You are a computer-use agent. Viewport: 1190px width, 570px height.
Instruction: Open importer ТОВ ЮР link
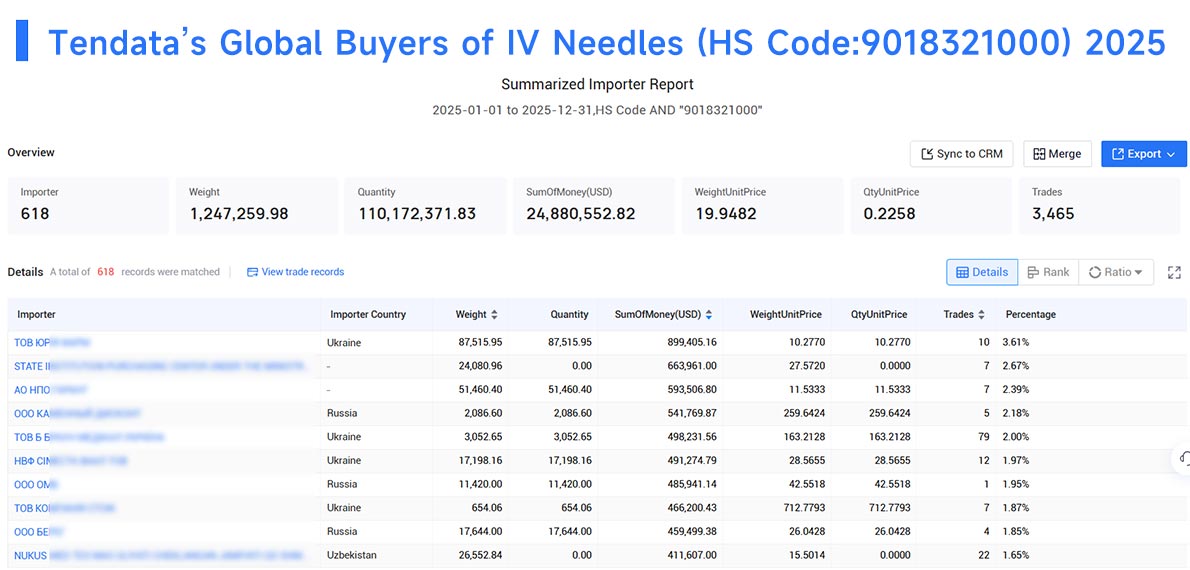click(52, 343)
